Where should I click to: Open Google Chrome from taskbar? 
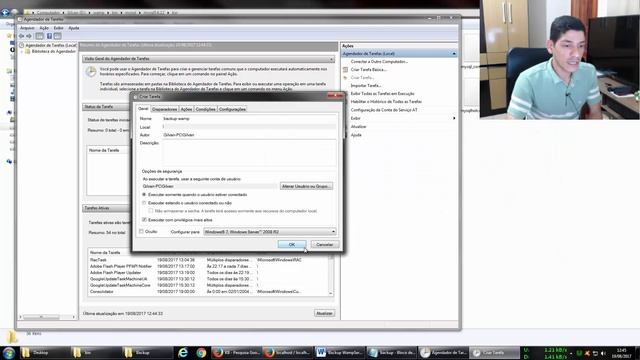pyautogui.click(x=201, y=353)
